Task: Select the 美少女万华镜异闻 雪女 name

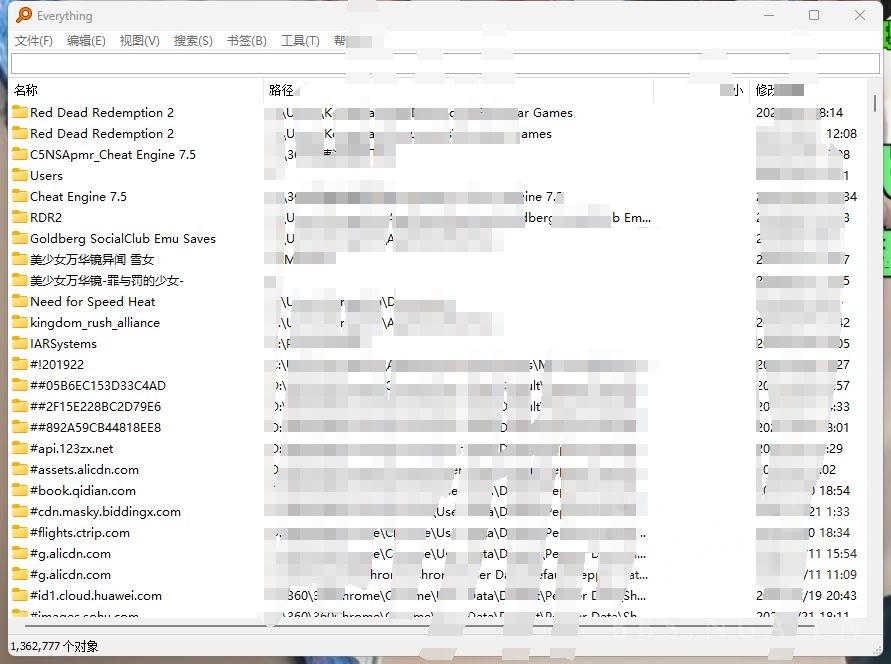Action: [92, 260]
